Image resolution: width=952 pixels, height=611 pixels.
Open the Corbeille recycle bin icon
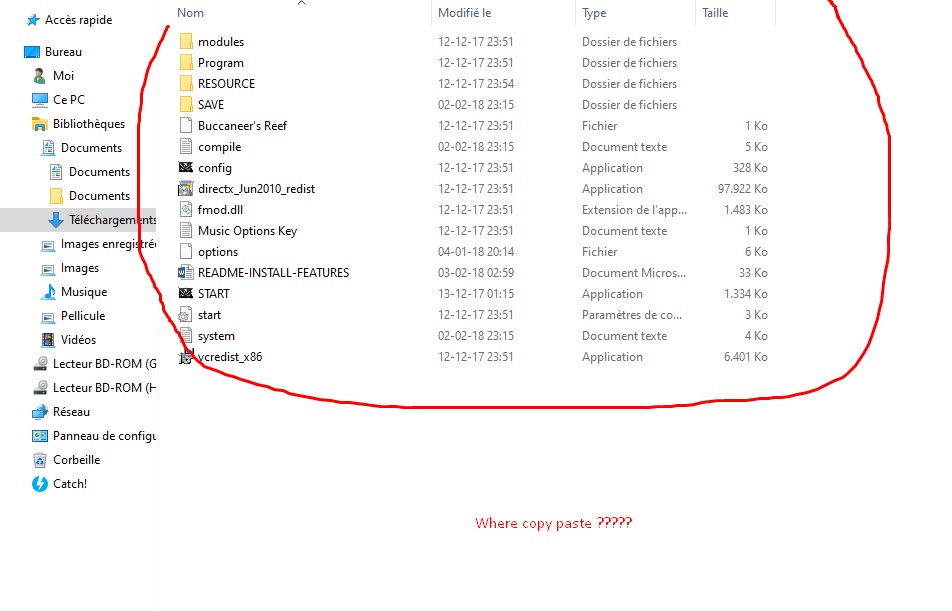[x=39, y=460]
